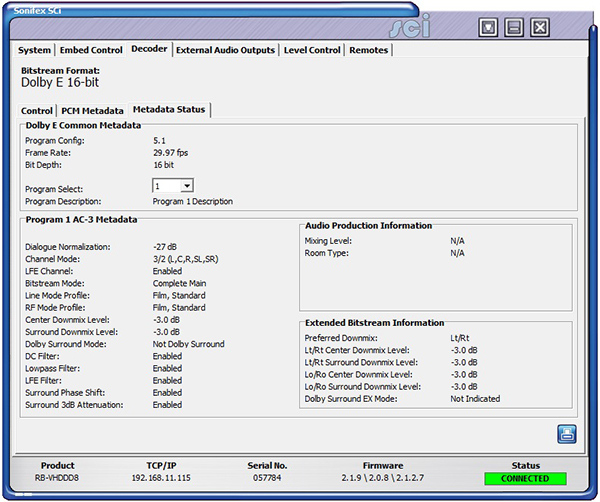Image resolution: width=600 pixels, height=502 pixels.
Task: Switch to the System tab
Action: pyautogui.click(x=34, y=50)
